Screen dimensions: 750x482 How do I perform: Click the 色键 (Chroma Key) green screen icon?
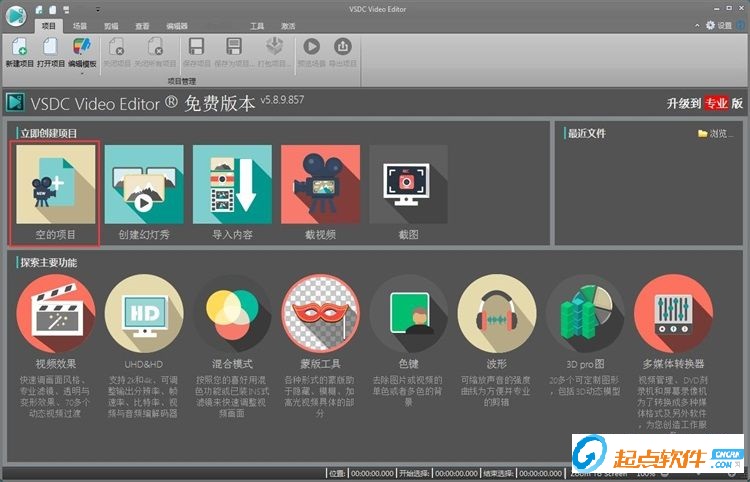(408, 314)
